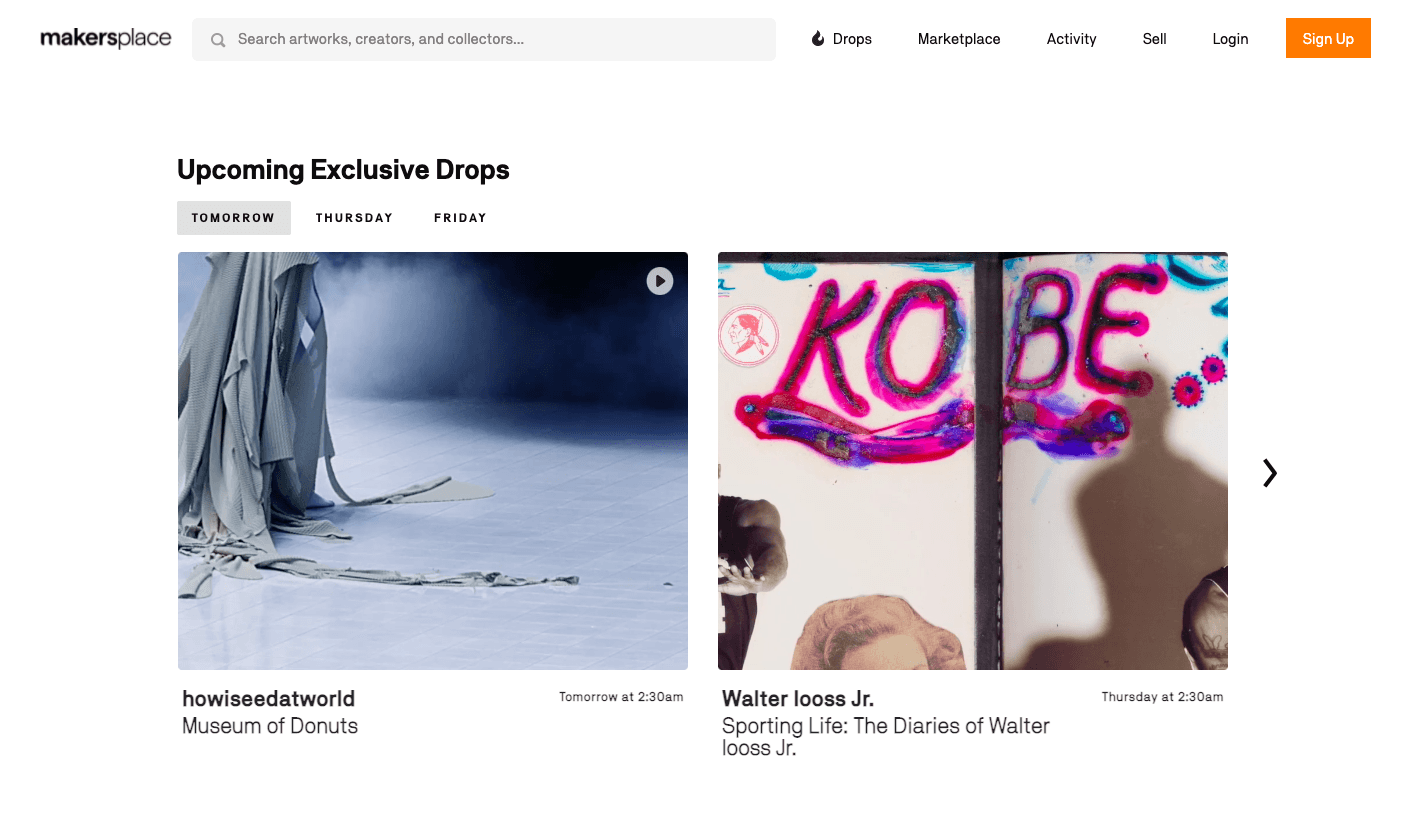Play the Museum of Donuts video
This screenshot has width=1422, height=820.
pyautogui.click(x=660, y=281)
